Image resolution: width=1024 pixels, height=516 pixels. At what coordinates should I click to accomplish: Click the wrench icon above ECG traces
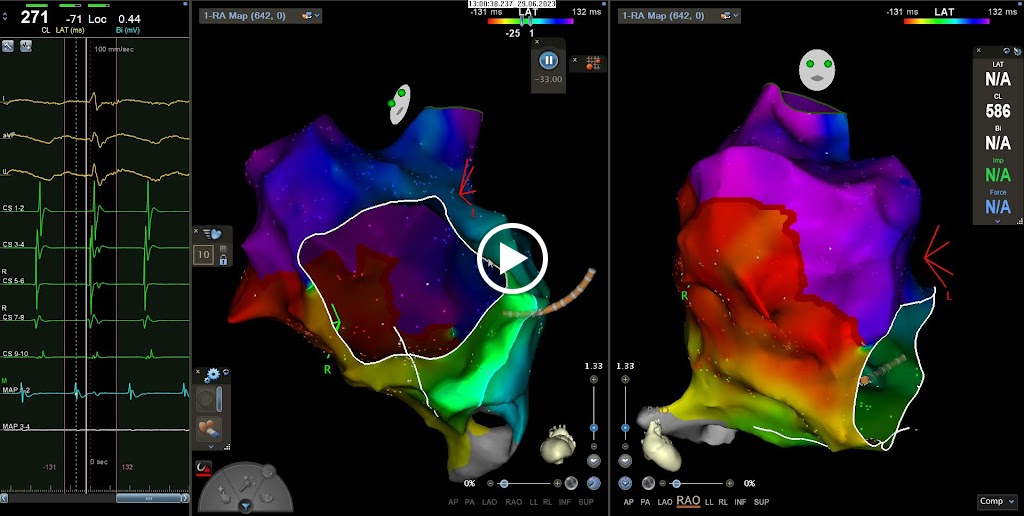click(x=8, y=46)
